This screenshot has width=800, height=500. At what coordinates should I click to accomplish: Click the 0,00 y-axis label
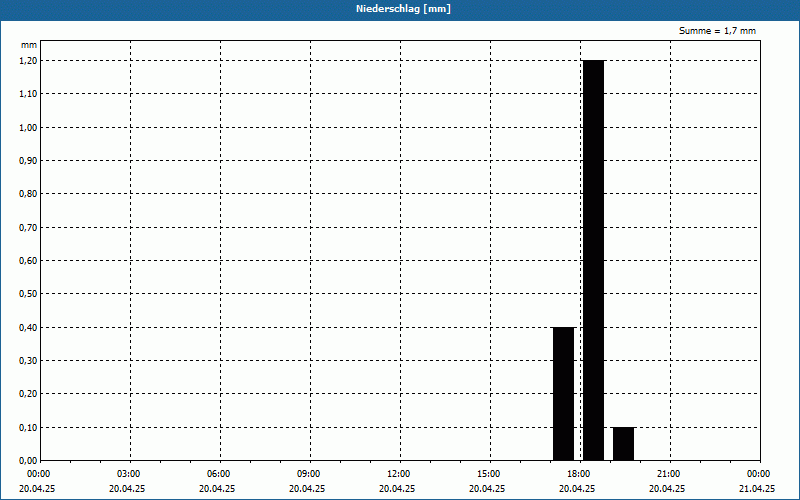pyautogui.click(x=28, y=461)
